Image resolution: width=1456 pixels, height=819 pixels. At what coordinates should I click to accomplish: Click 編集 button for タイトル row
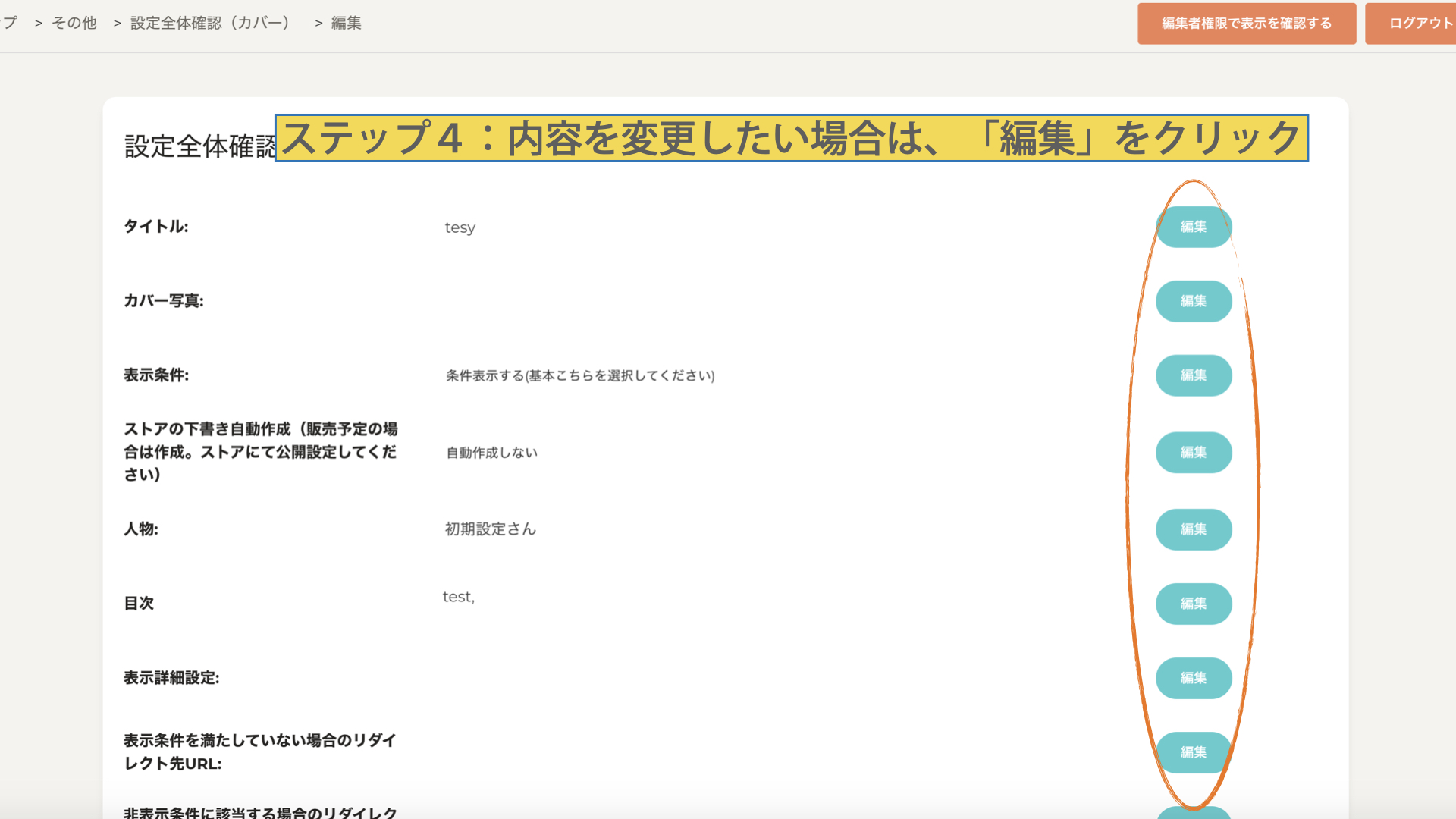tap(1193, 227)
